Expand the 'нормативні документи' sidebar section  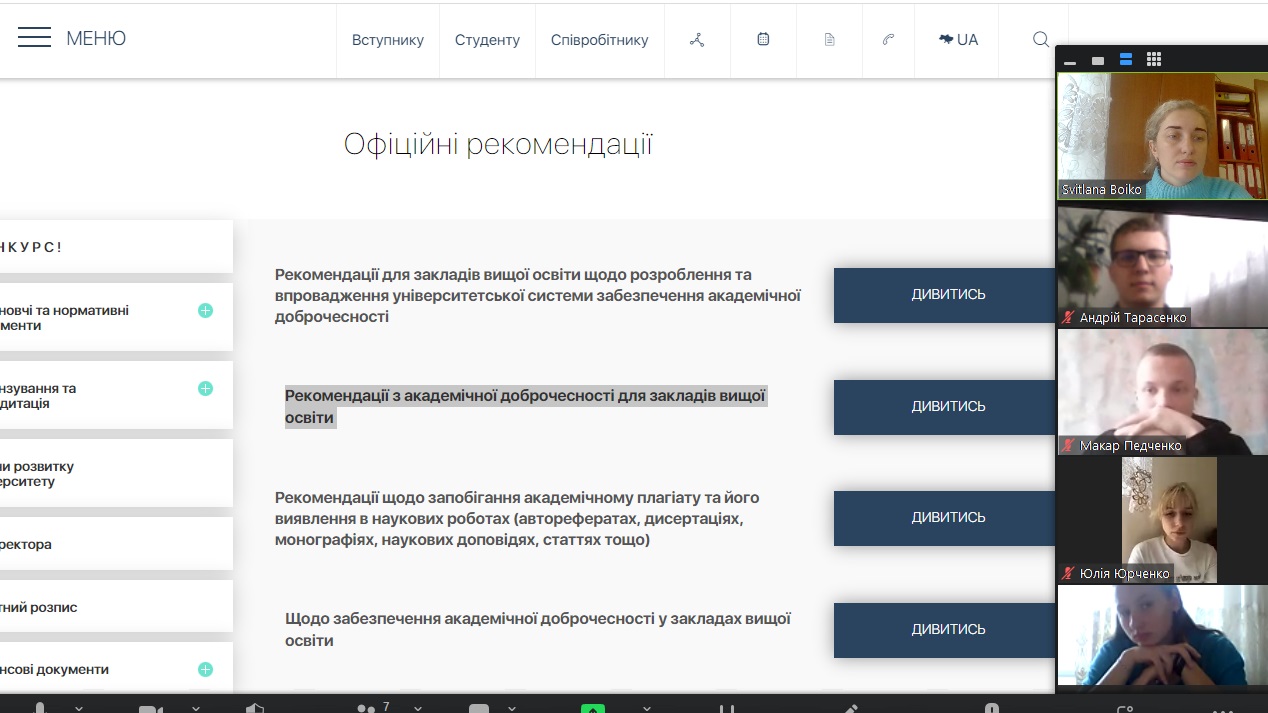pos(205,311)
